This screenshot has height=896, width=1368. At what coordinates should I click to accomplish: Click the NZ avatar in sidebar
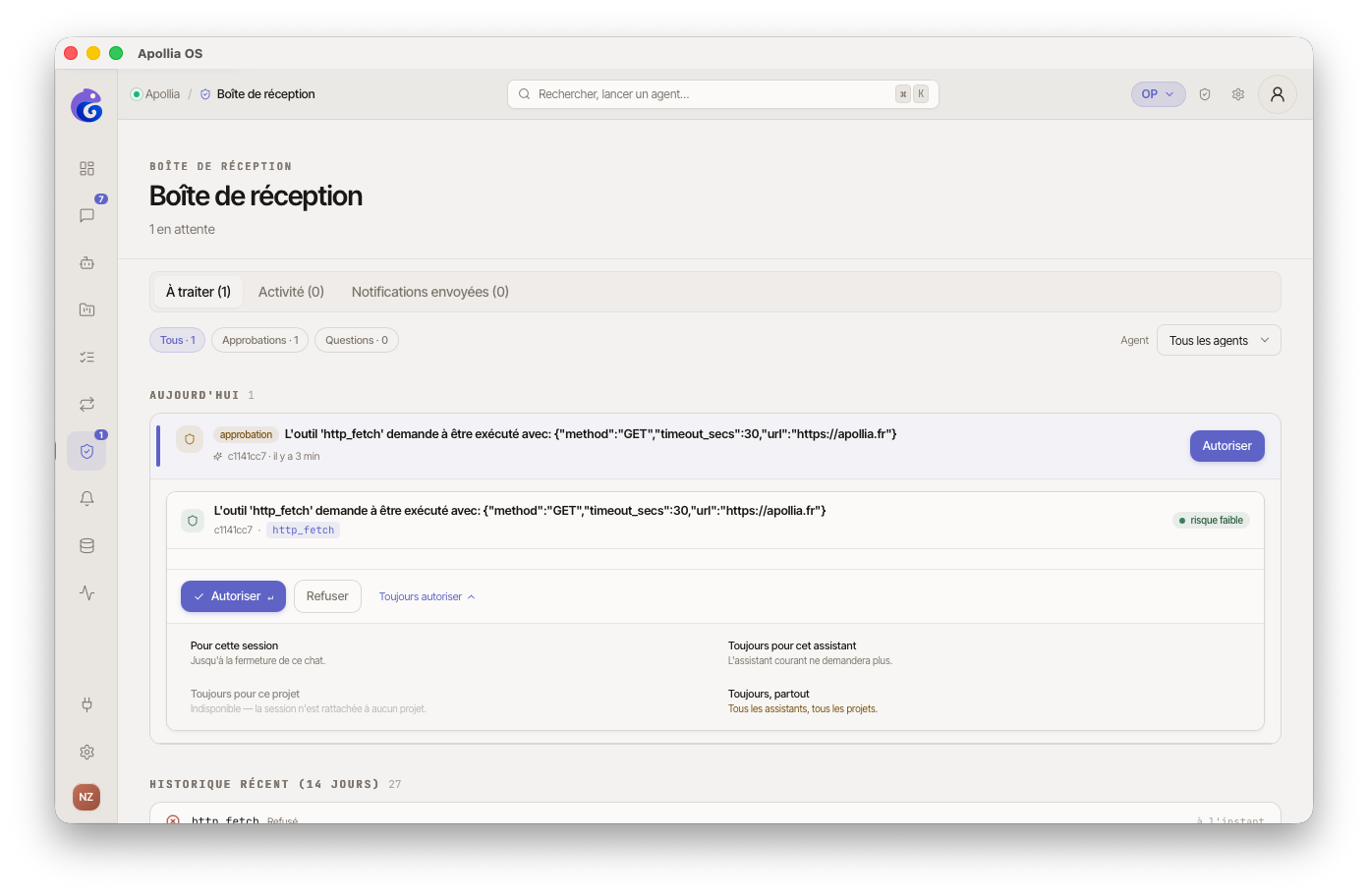(x=86, y=797)
